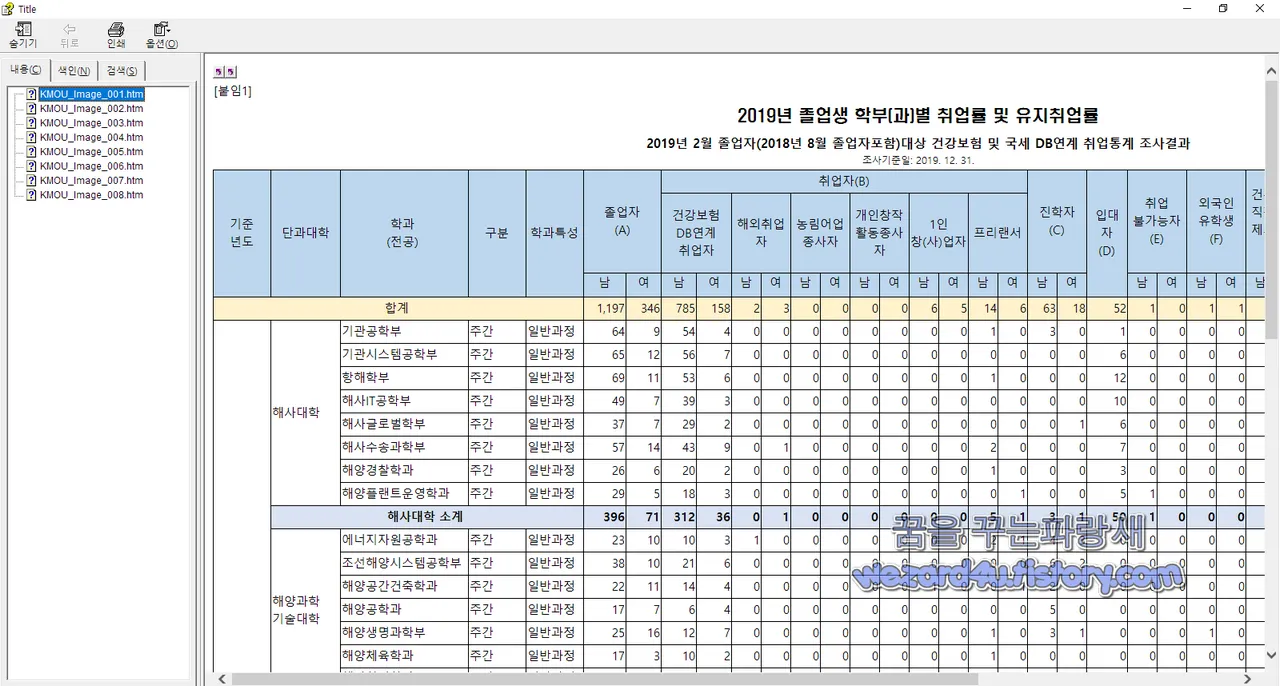Click the 단과대학 column header
The image size is (1280, 686).
(x=305, y=233)
